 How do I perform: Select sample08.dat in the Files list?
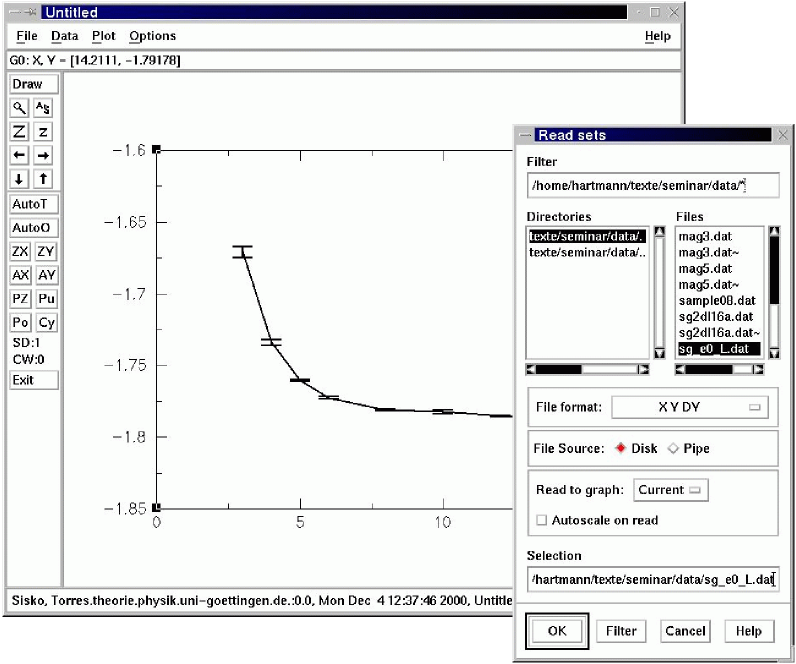point(716,300)
